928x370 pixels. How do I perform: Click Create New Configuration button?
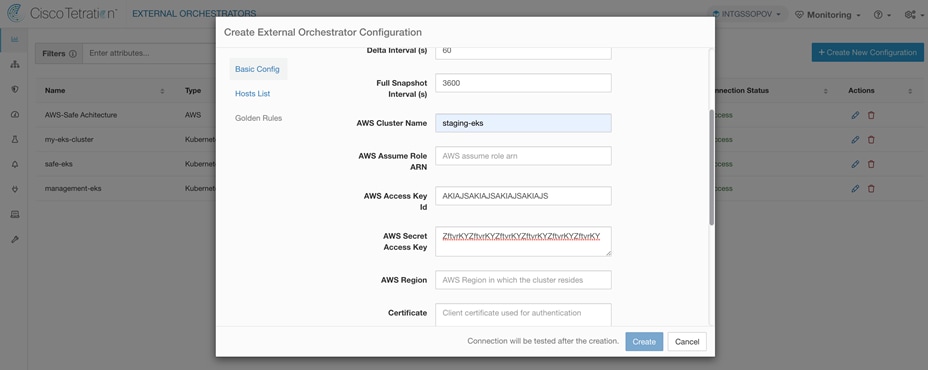[867, 52]
